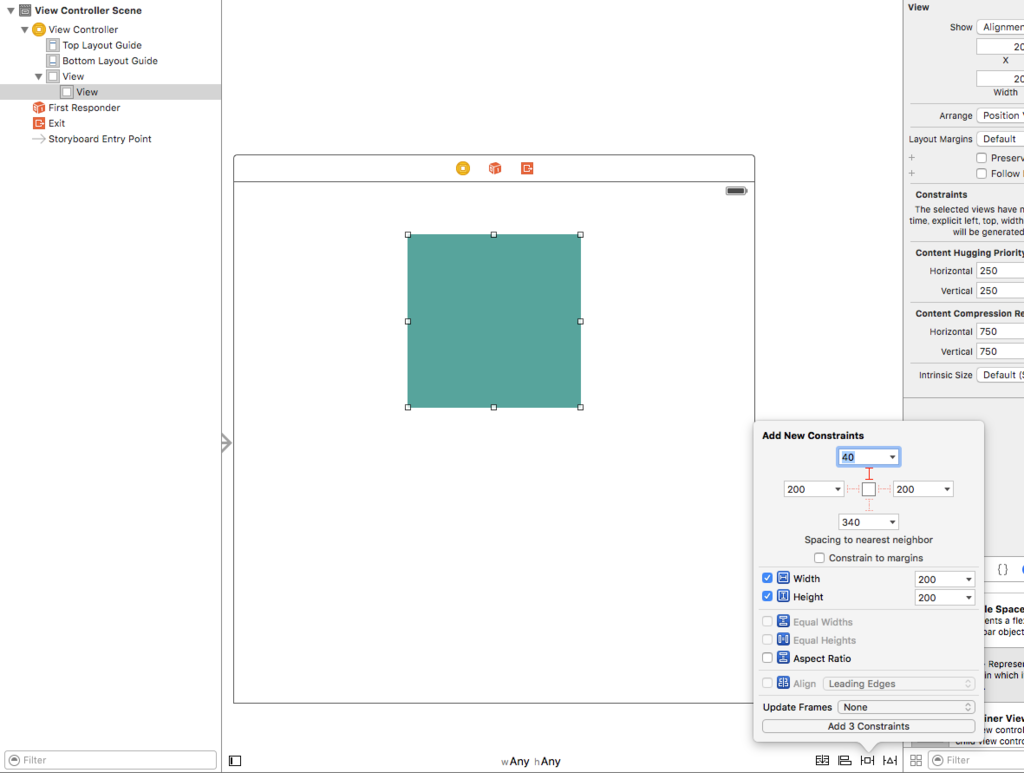
Task: Click the outline reveal arrow on canvas edge
Action: [226, 443]
